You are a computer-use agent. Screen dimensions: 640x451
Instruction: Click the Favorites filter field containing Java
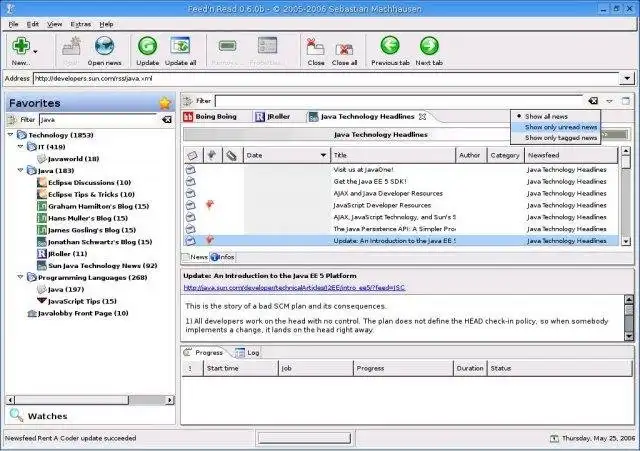tap(98, 120)
